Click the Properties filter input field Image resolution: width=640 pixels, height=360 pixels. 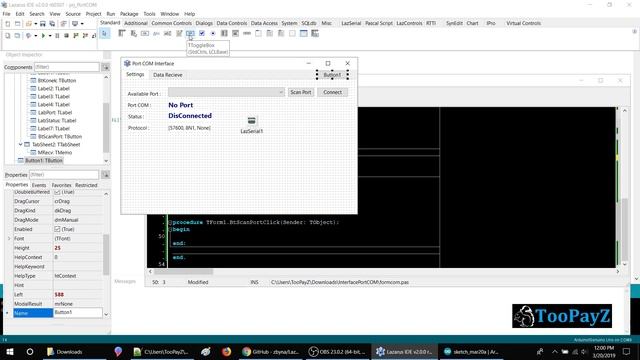(64, 175)
